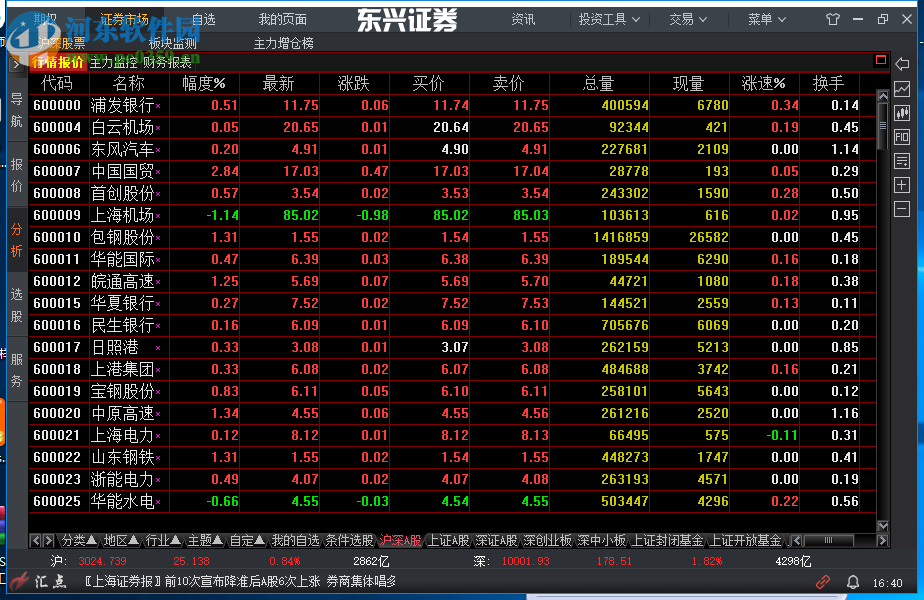Open the intraday line chart icon
Screen dimensions: 924x600
[x=902, y=89]
